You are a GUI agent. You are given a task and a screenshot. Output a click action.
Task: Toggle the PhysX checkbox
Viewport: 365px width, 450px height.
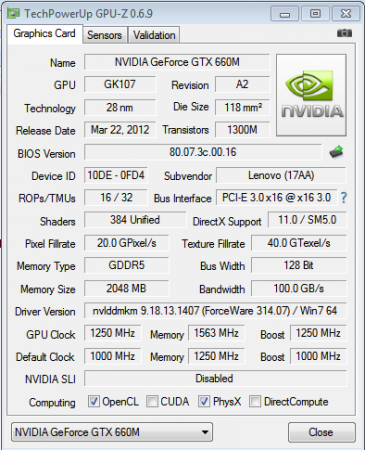pyautogui.click(x=204, y=401)
